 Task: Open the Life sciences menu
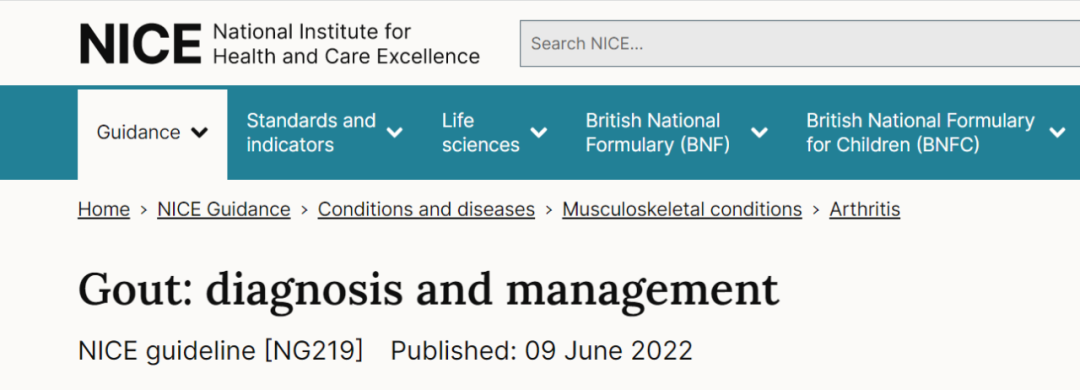(x=495, y=132)
